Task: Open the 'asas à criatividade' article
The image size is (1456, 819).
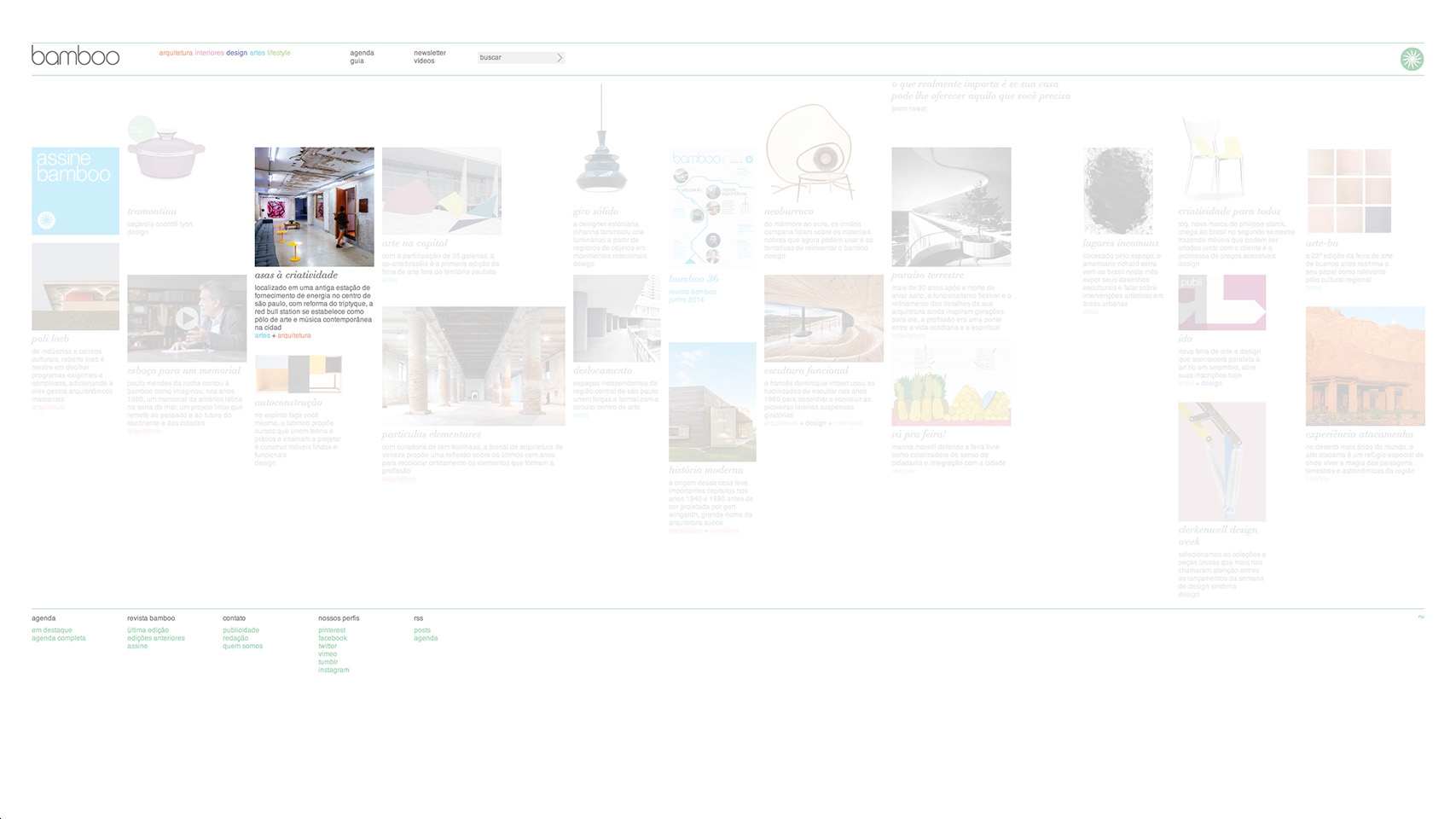Action: tap(296, 275)
